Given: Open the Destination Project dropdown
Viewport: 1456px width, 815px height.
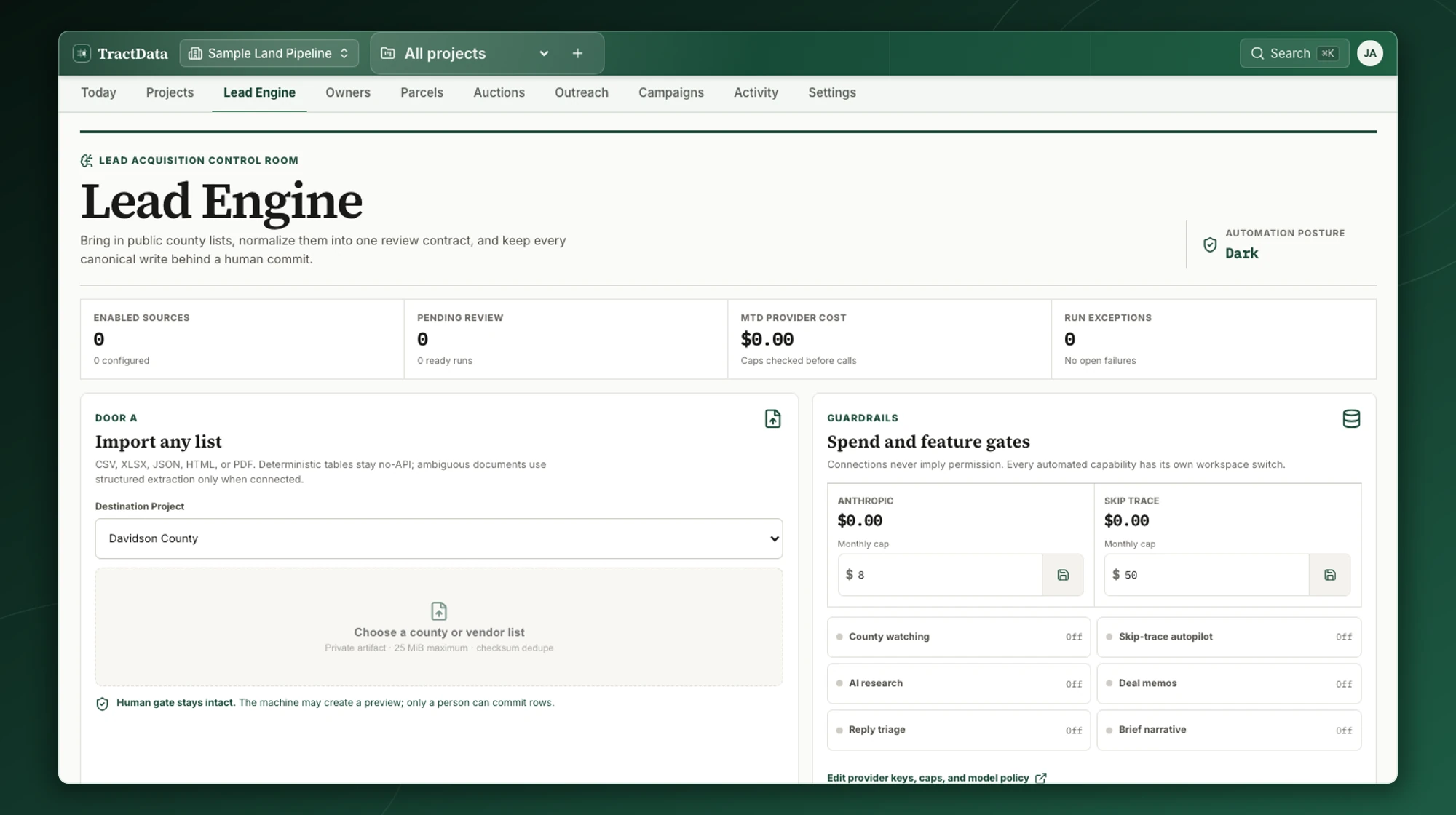Looking at the screenshot, I should coord(439,538).
